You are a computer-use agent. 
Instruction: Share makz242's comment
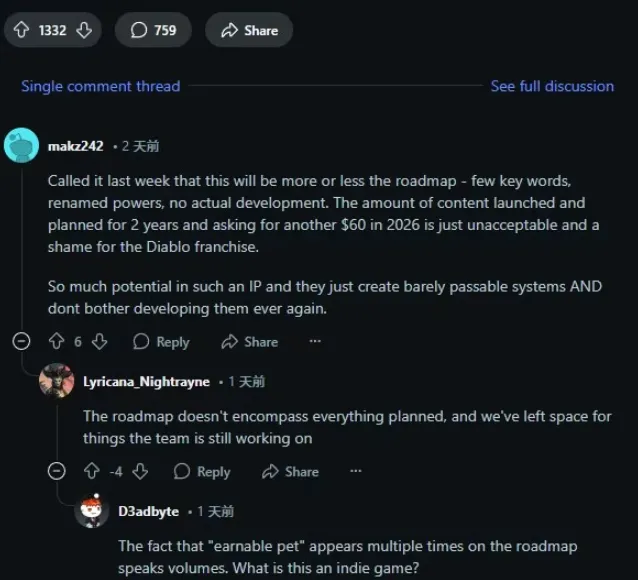pyautogui.click(x=250, y=342)
